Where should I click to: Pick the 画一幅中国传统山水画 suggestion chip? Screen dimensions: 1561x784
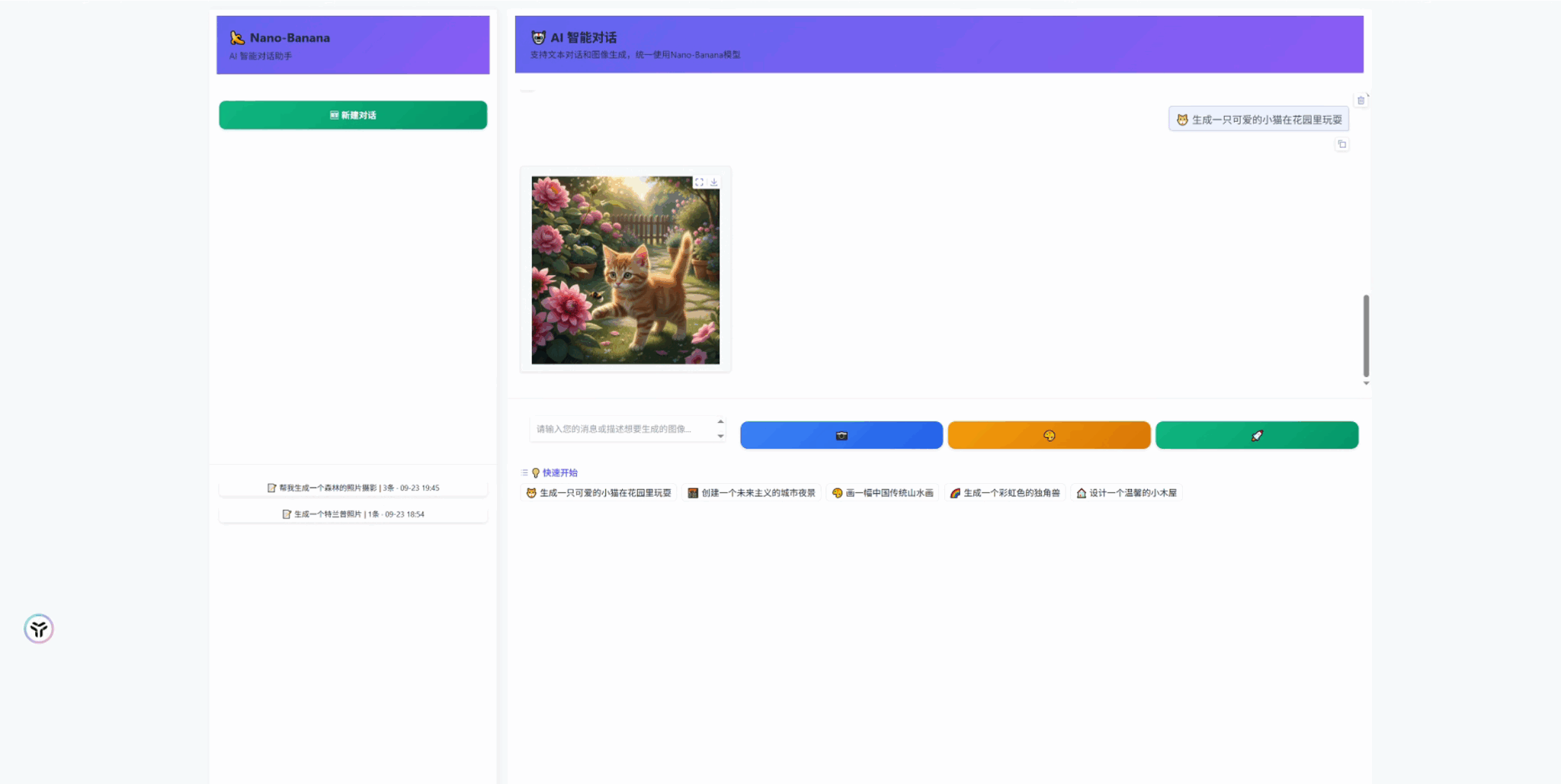pyautogui.click(x=883, y=492)
